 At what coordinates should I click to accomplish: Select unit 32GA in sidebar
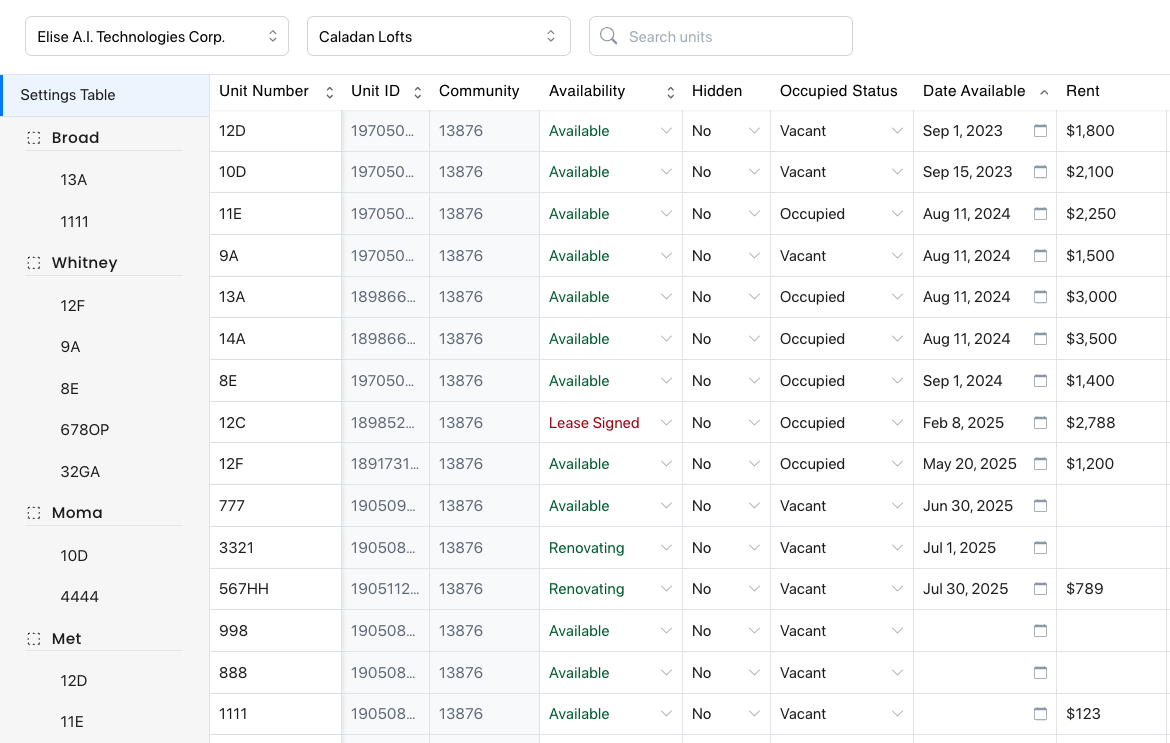[80, 471]
